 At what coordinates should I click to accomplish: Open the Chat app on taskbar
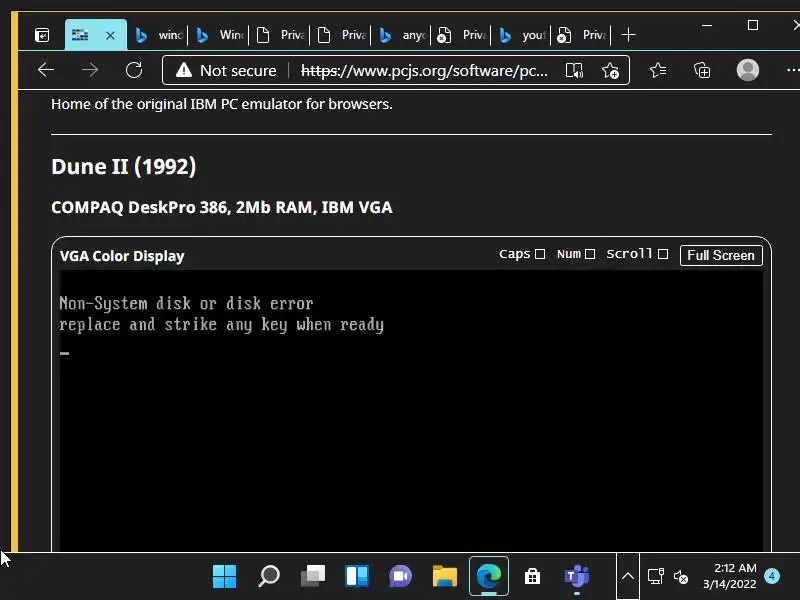(x=401, y=577)
